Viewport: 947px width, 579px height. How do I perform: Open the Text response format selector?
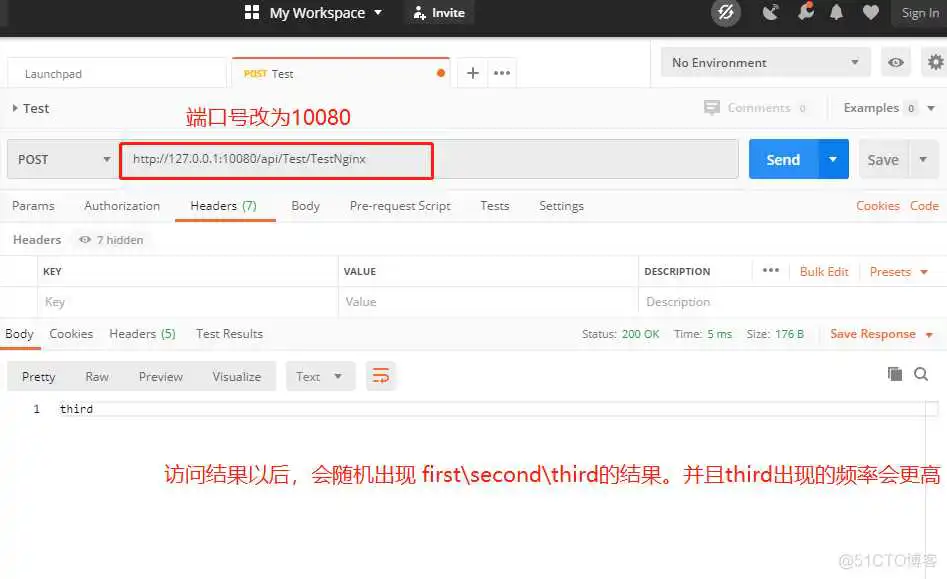pyautogui.click(x=319, y=376)
